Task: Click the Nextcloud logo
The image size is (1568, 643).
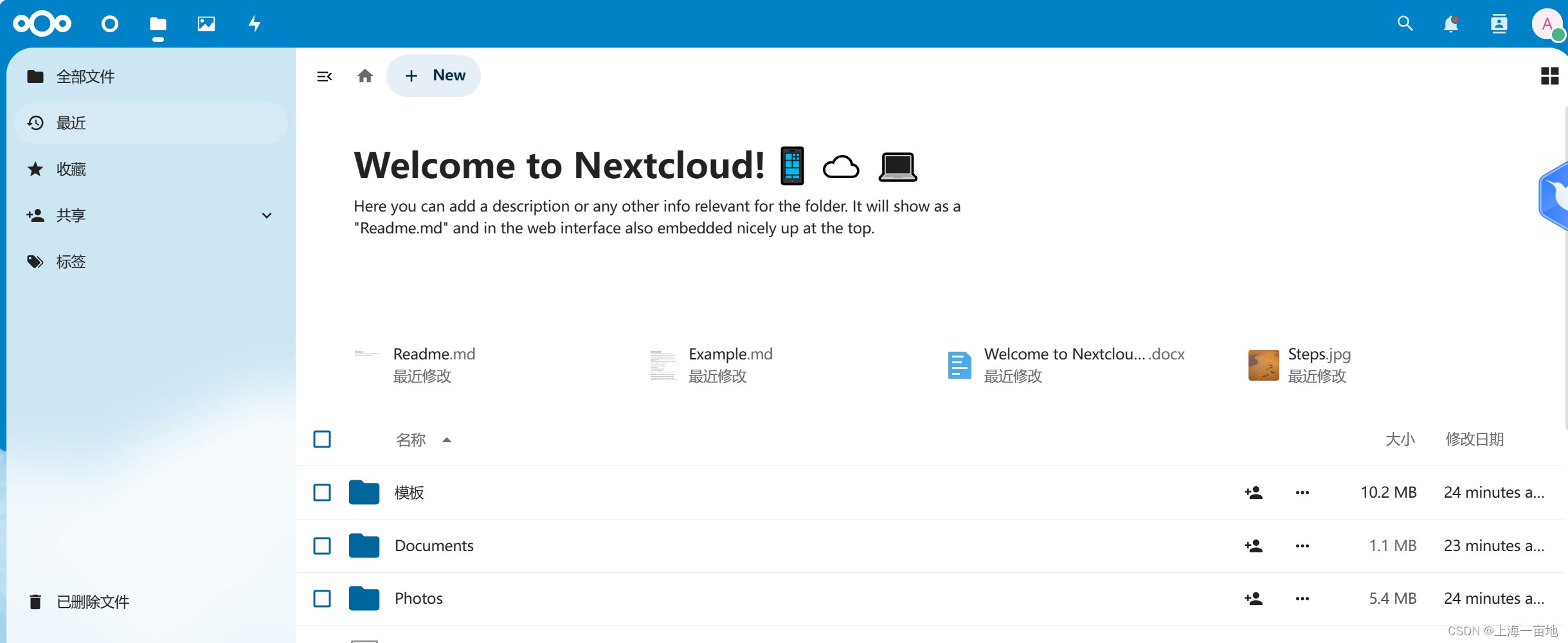Action: 42,24
